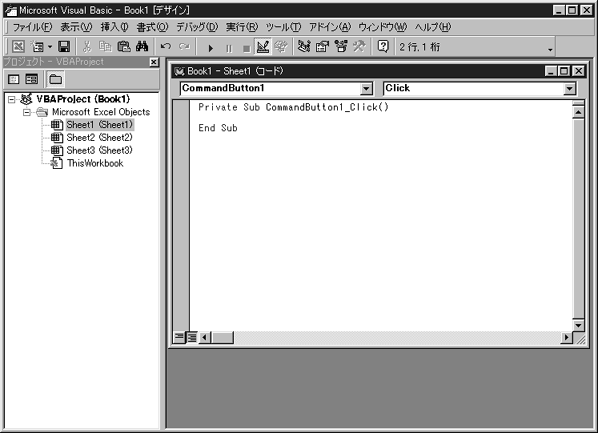Viewport: 598px width, 433px height.
Task: Click code window scroll left arrow
Action: 205,337
